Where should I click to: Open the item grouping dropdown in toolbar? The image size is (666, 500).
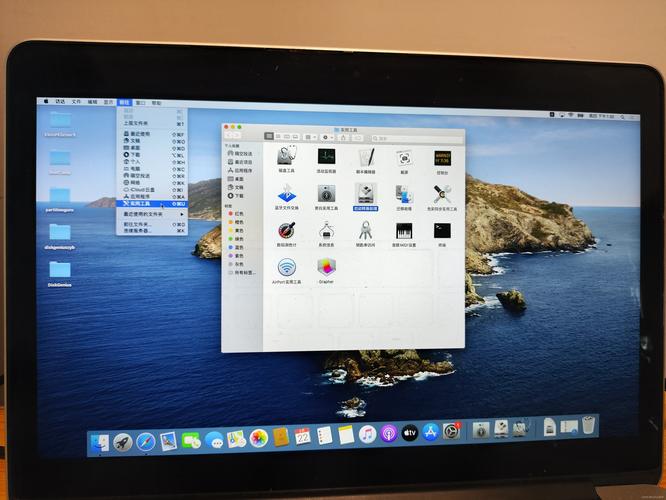[309, 136]
